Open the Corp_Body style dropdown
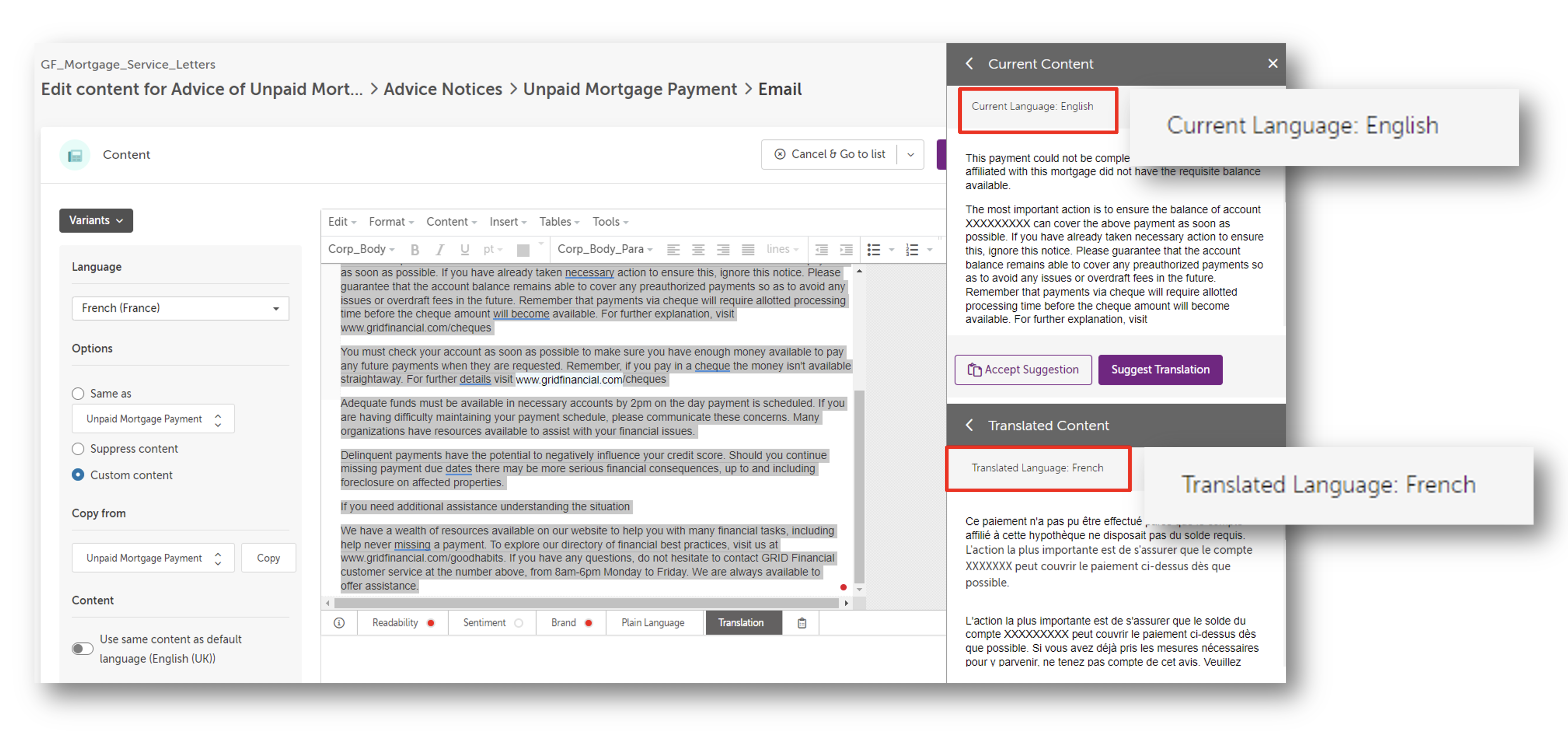Viewport: 1568px width, 738px height. click(361, 249)
